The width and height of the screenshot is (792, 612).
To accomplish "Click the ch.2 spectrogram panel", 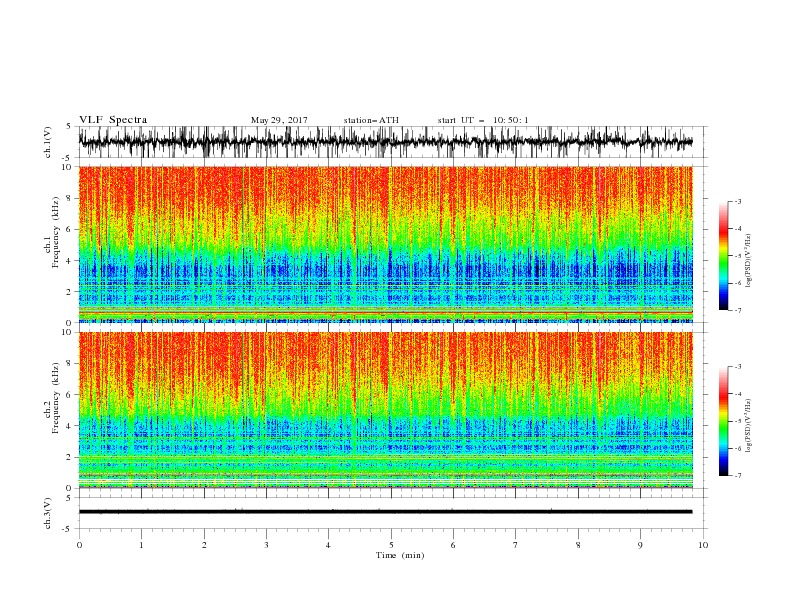I will tap(385, 410).
